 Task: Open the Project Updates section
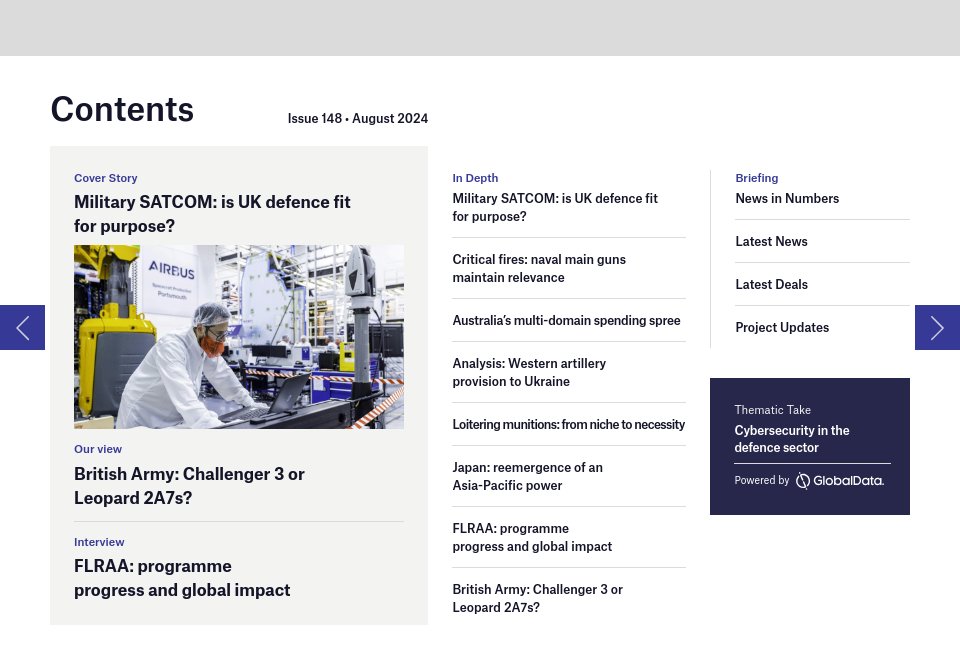pyautogui.click(x=782, y=327)
